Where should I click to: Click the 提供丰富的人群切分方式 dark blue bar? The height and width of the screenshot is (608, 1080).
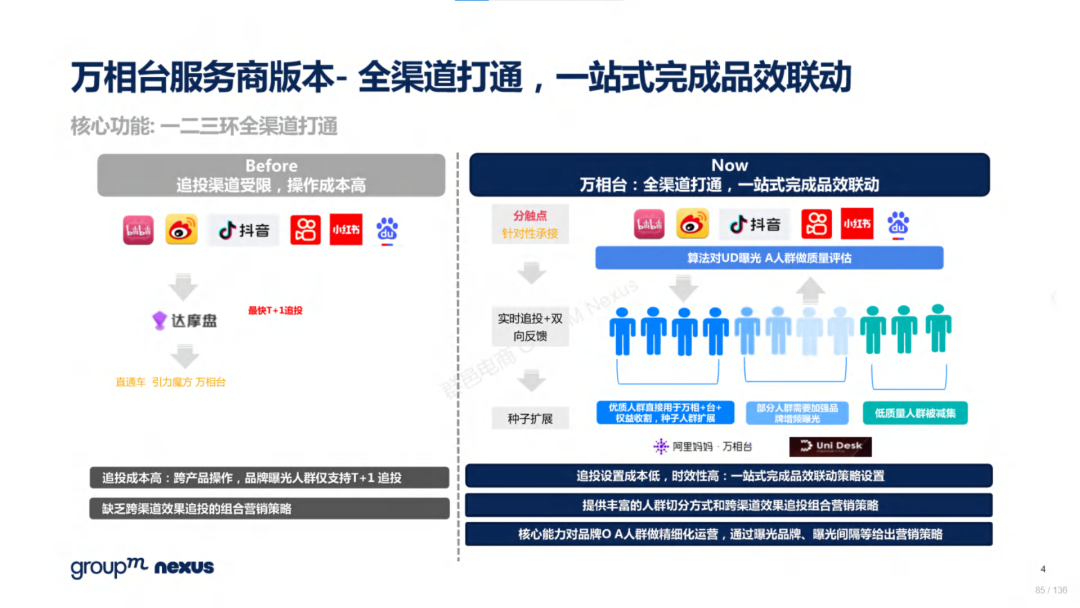729,505
